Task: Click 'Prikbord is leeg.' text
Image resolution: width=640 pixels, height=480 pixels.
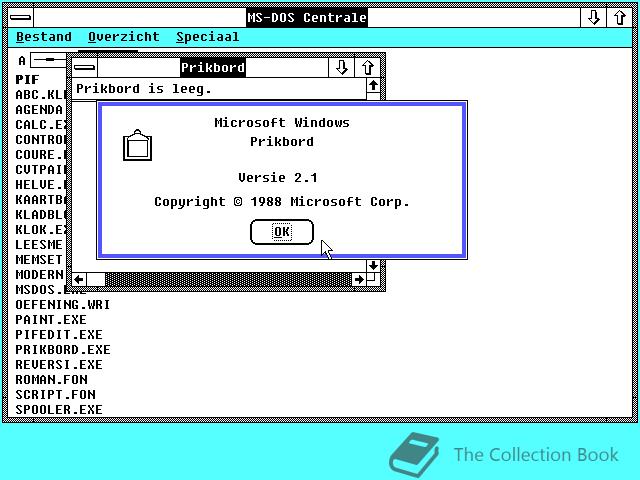Action: coord(144,89)
